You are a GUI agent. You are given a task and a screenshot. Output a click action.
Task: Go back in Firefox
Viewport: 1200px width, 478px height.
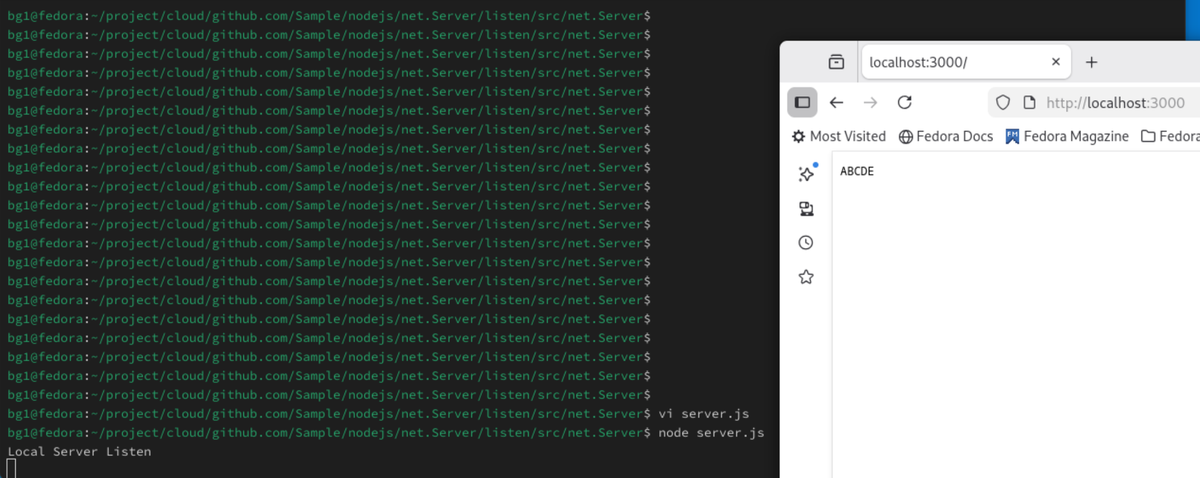click(x=837, y=102)
